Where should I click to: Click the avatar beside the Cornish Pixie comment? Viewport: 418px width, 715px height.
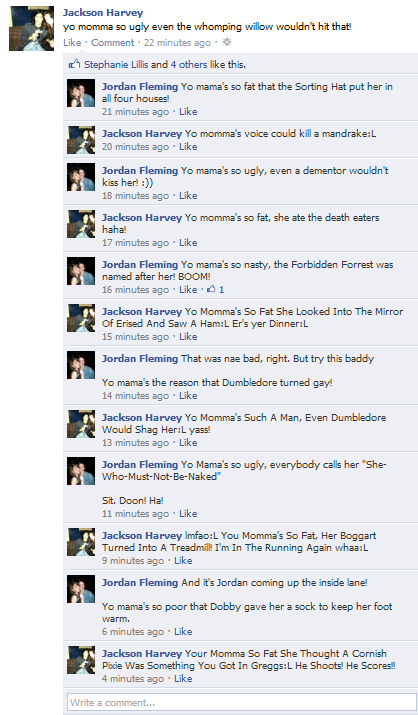81,660
